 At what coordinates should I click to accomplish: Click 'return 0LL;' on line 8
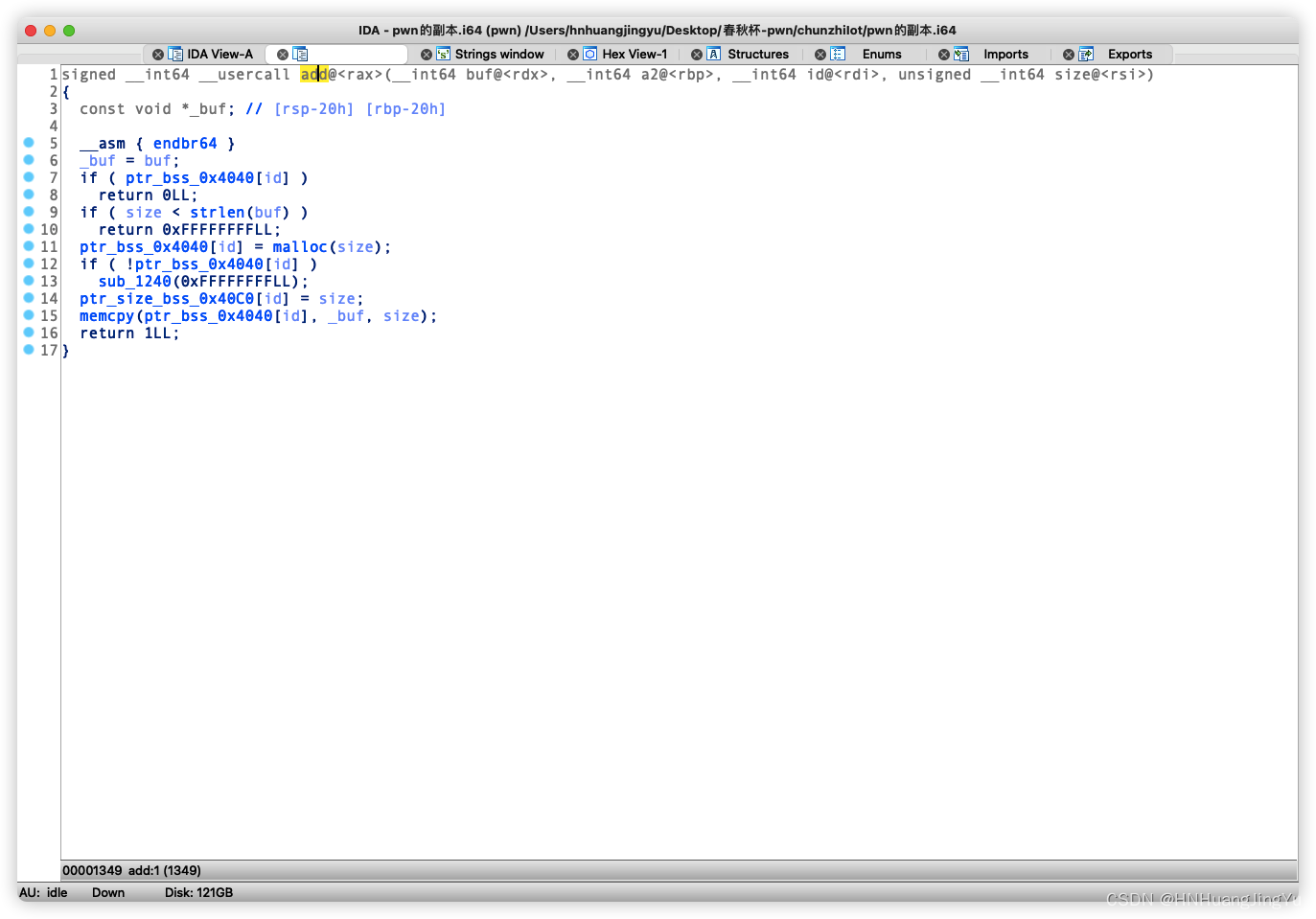pyautogui.click(x=149, y=195)
